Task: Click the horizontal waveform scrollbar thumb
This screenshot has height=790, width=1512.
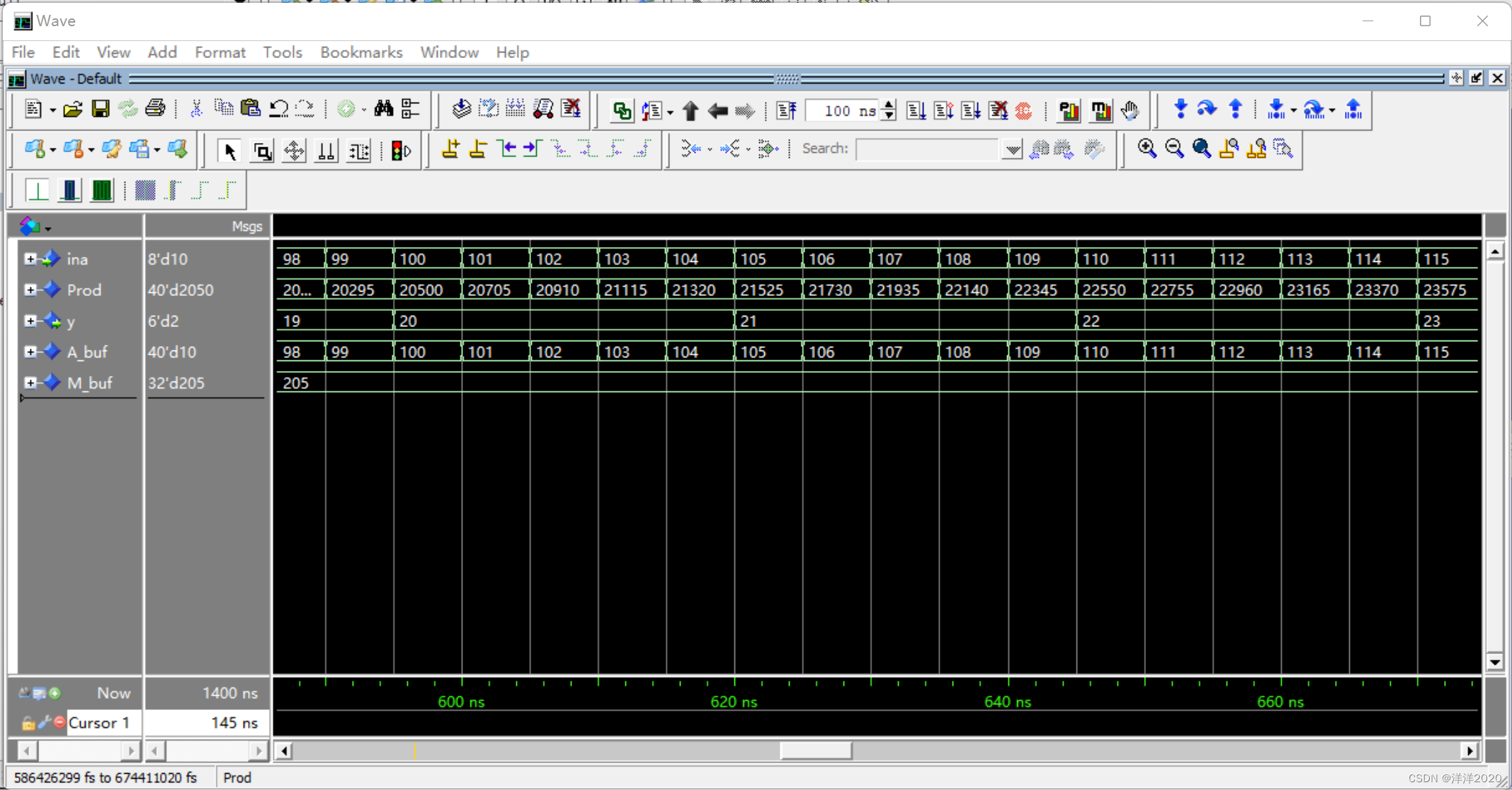Action: 815,750
